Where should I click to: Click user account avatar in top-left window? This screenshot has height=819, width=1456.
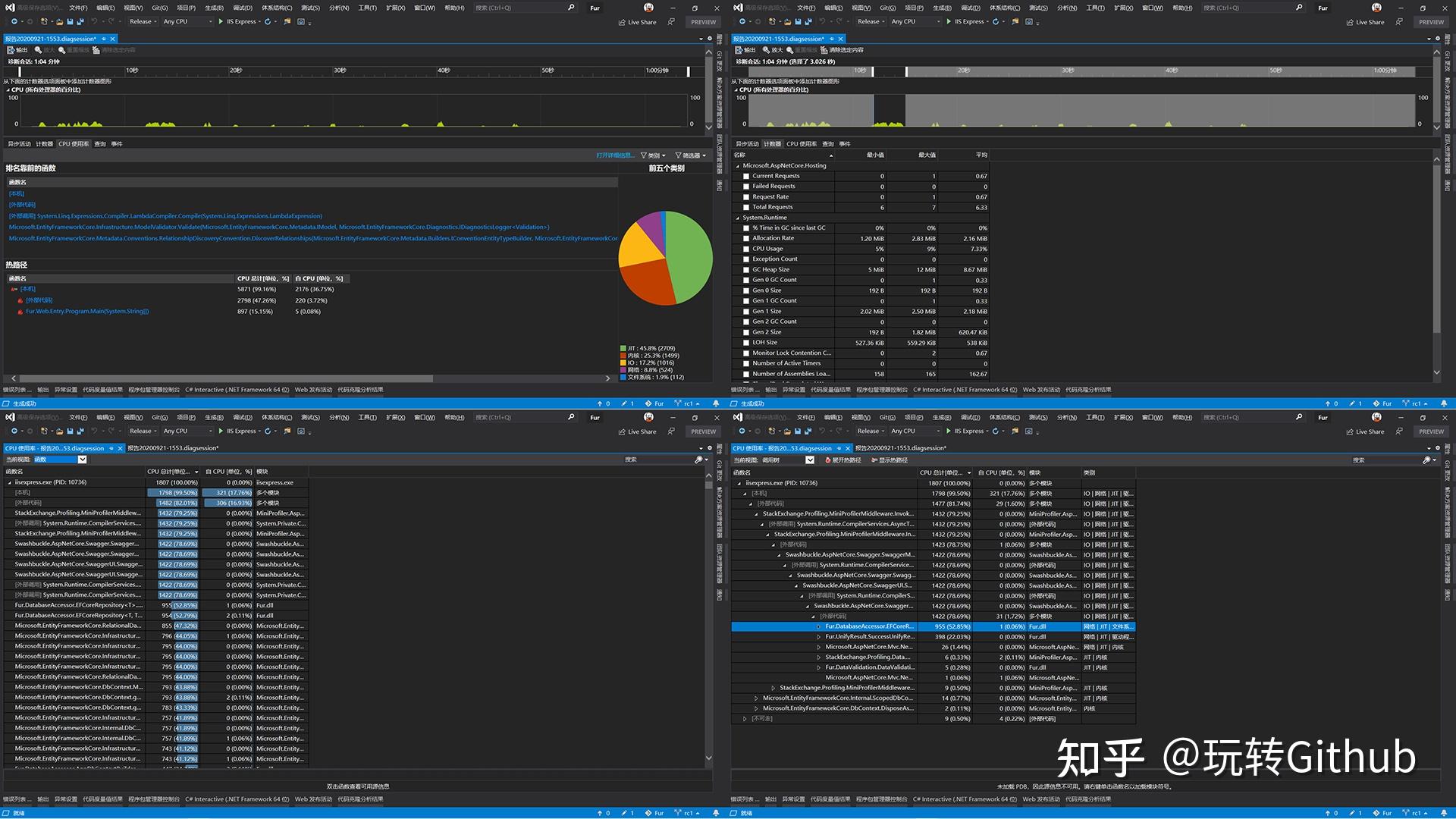(648, 8)
